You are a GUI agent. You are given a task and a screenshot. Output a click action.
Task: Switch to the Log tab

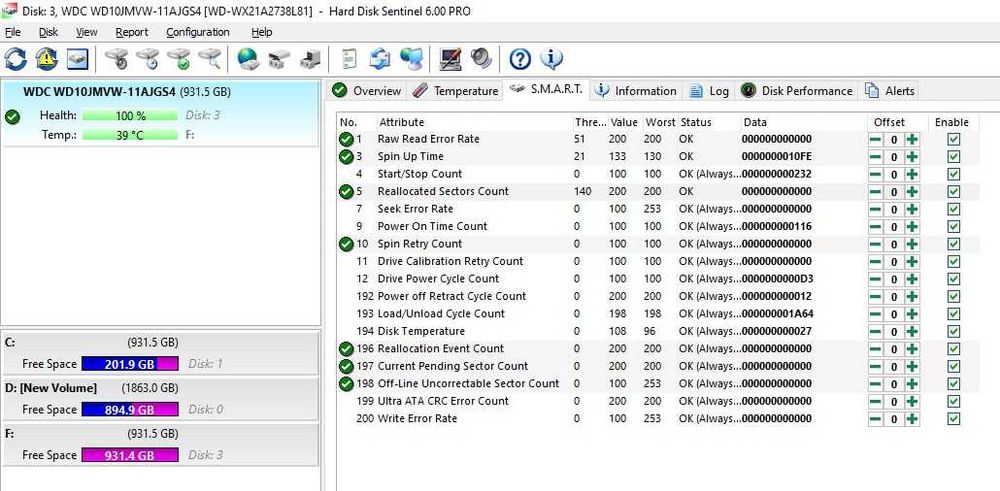pyautogui.click(x=709, y=91)
